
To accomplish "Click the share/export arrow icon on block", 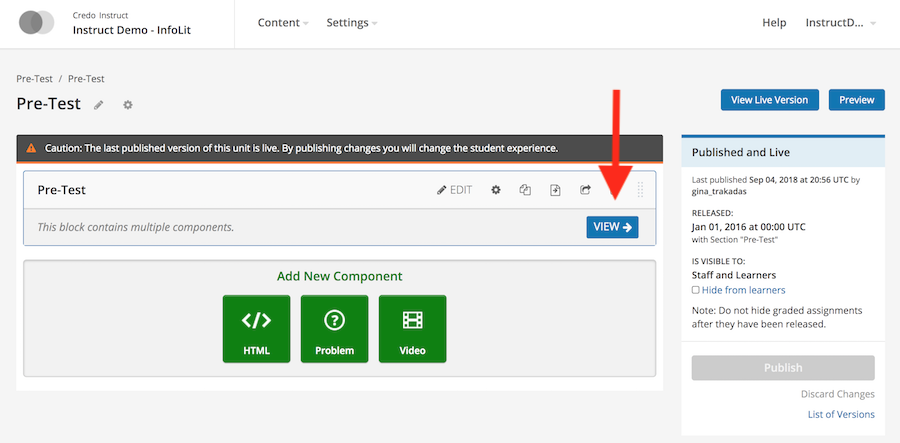I will pyautogui.click(x=585, y=190).
